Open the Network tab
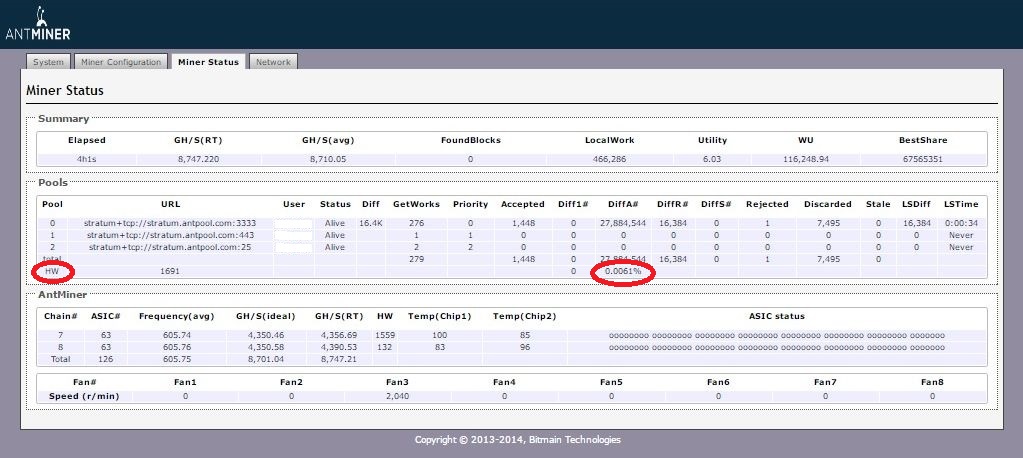The height and width of the screenshot is (458, 1023). (x=273, y=62)
